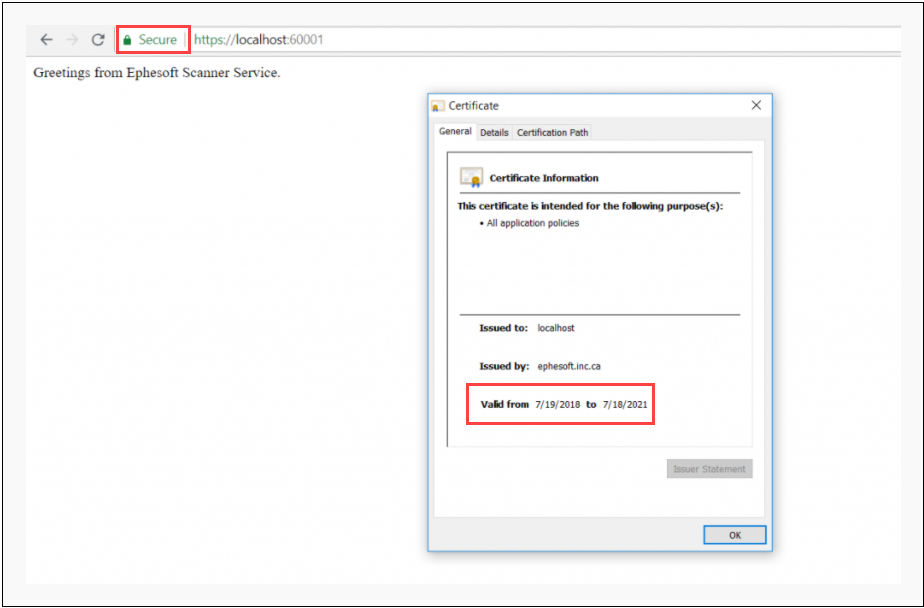Reload the page with the refresh icon

(x=98, y=39)
